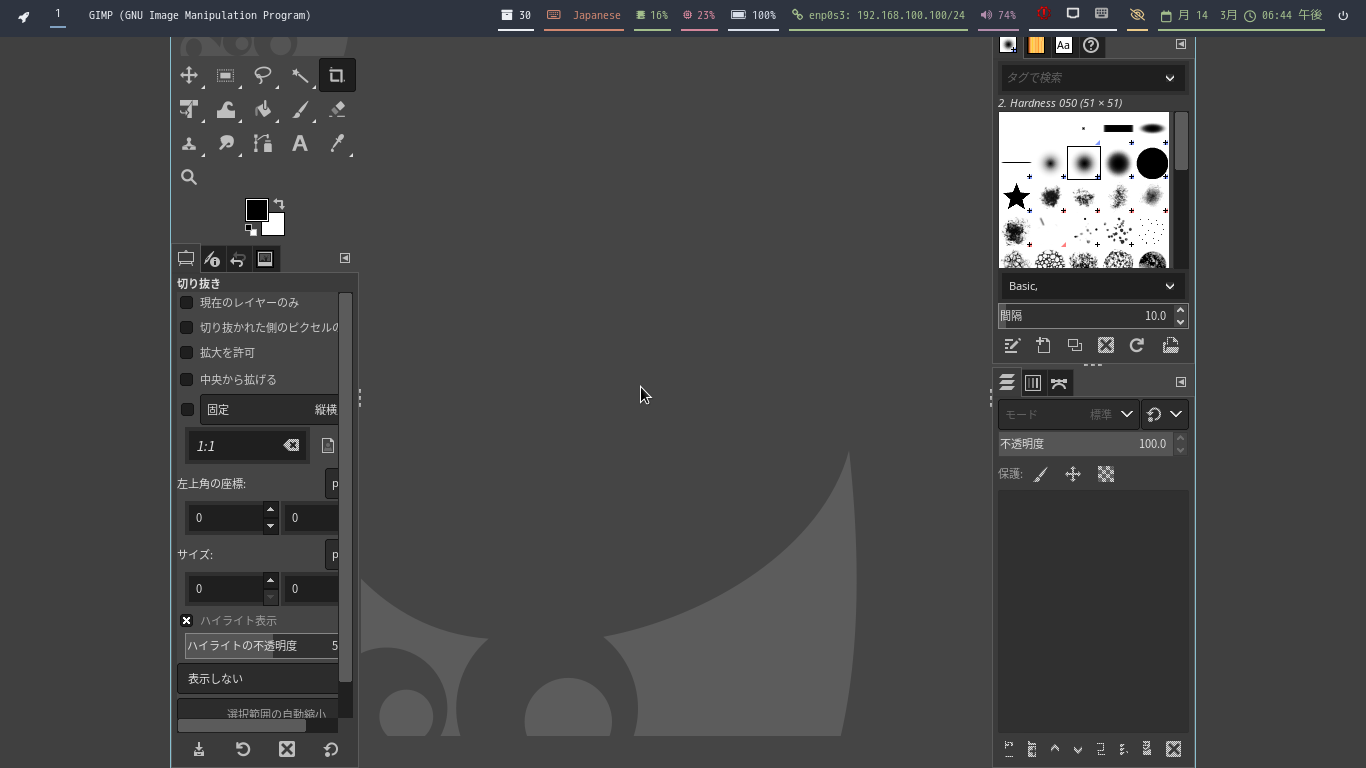The width and height of the screenshot is (1366, 768).
Task: Increase the サイズ width value
Action: tap(270, 581)
